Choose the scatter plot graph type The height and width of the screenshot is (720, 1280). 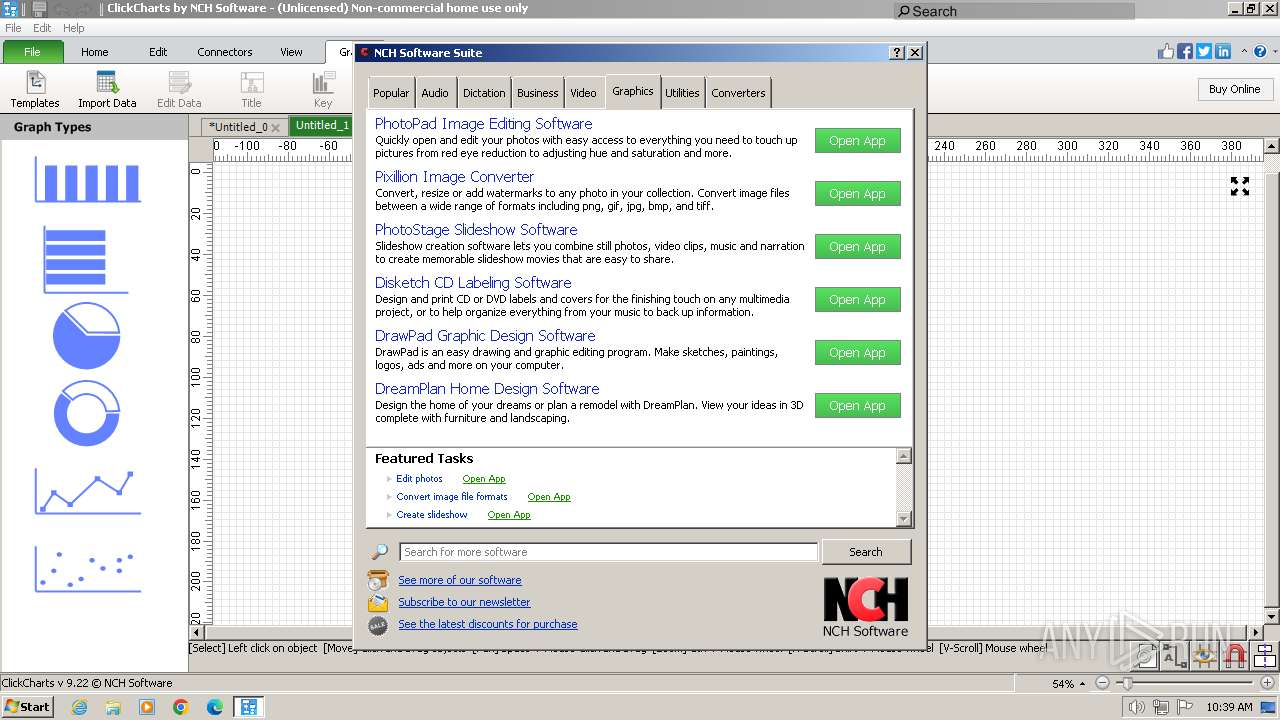88,568
